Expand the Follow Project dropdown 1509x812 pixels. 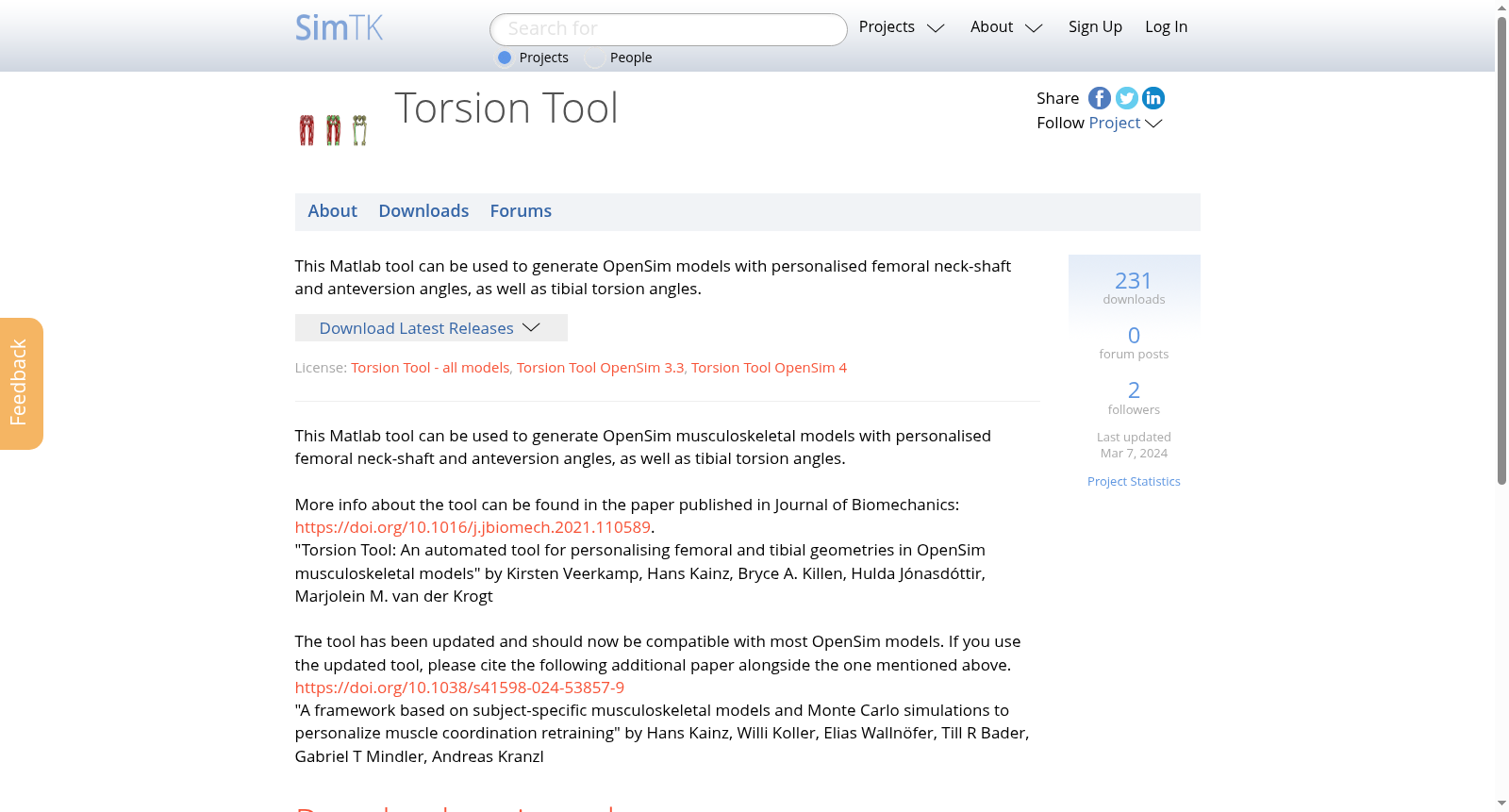[x=1125, y=123]
